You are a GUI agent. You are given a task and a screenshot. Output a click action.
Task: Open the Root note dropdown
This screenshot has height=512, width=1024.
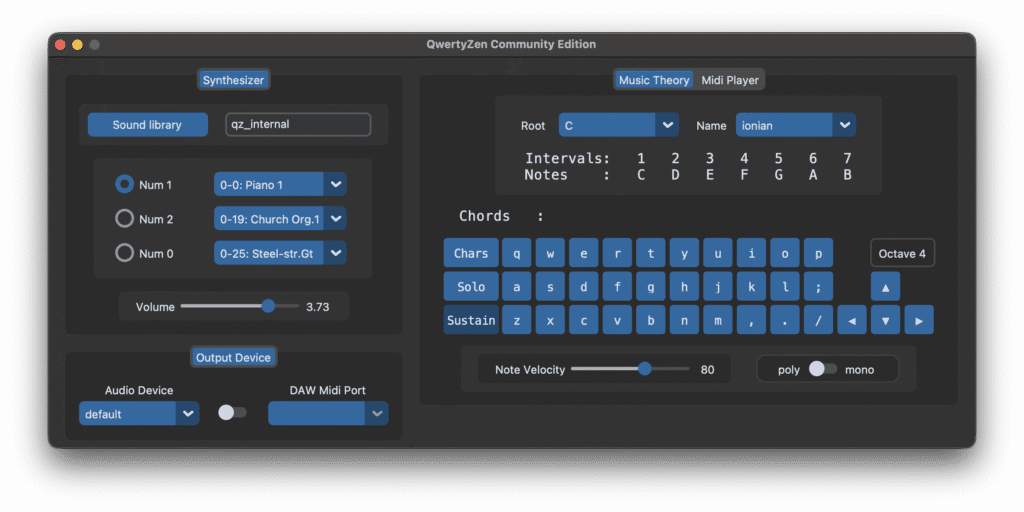pos(618,125)
